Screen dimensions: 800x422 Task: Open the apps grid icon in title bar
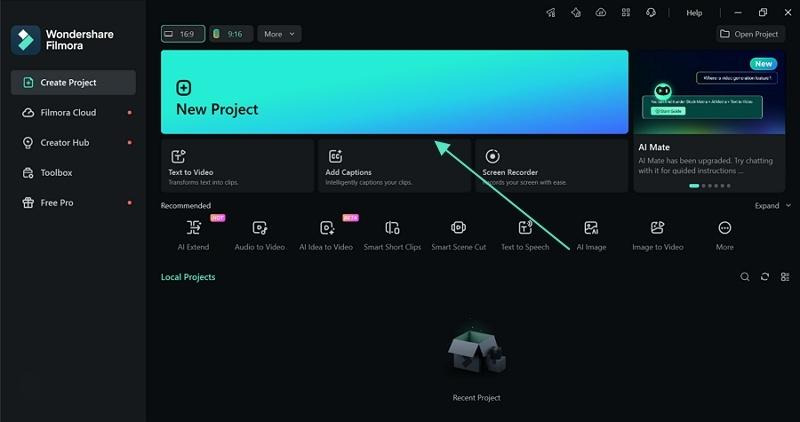pos(626,13)
